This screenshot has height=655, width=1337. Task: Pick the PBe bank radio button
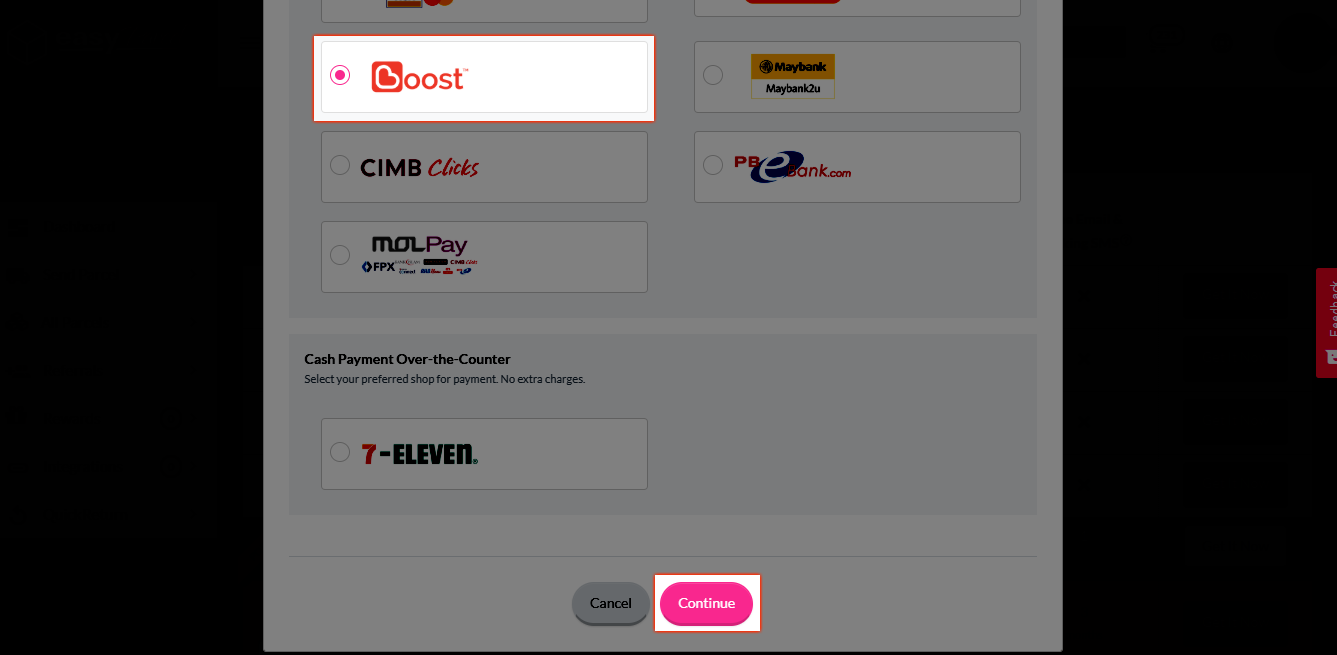click(713, 165)
